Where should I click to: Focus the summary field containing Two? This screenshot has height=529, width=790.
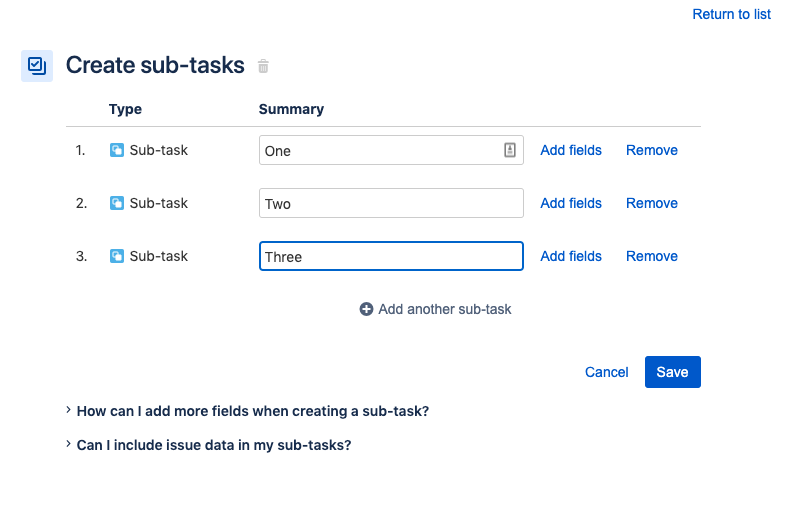tap(390, 203)
